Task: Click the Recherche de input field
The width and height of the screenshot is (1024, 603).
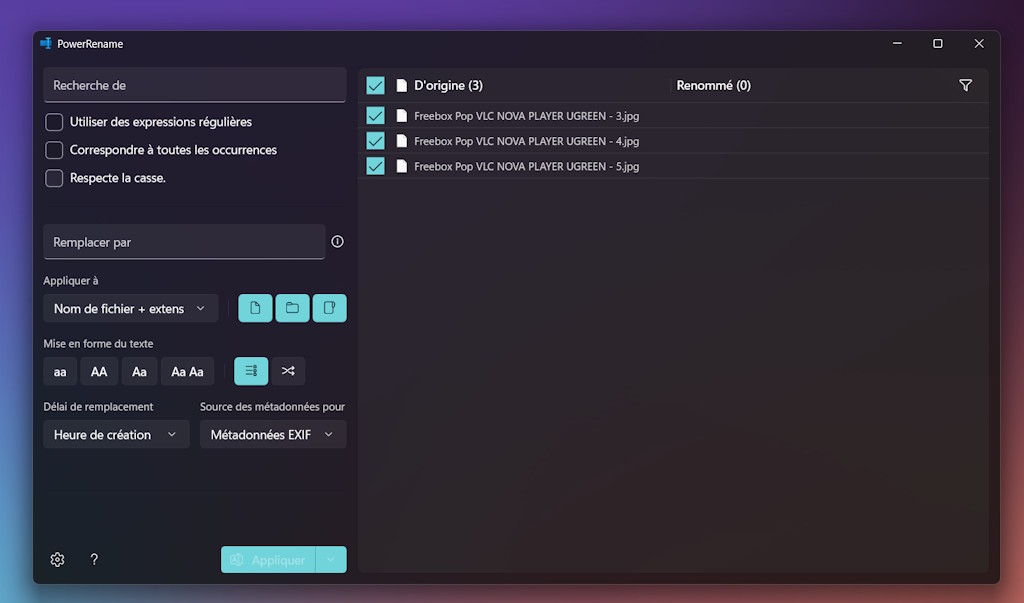Action: pos(194,86)
